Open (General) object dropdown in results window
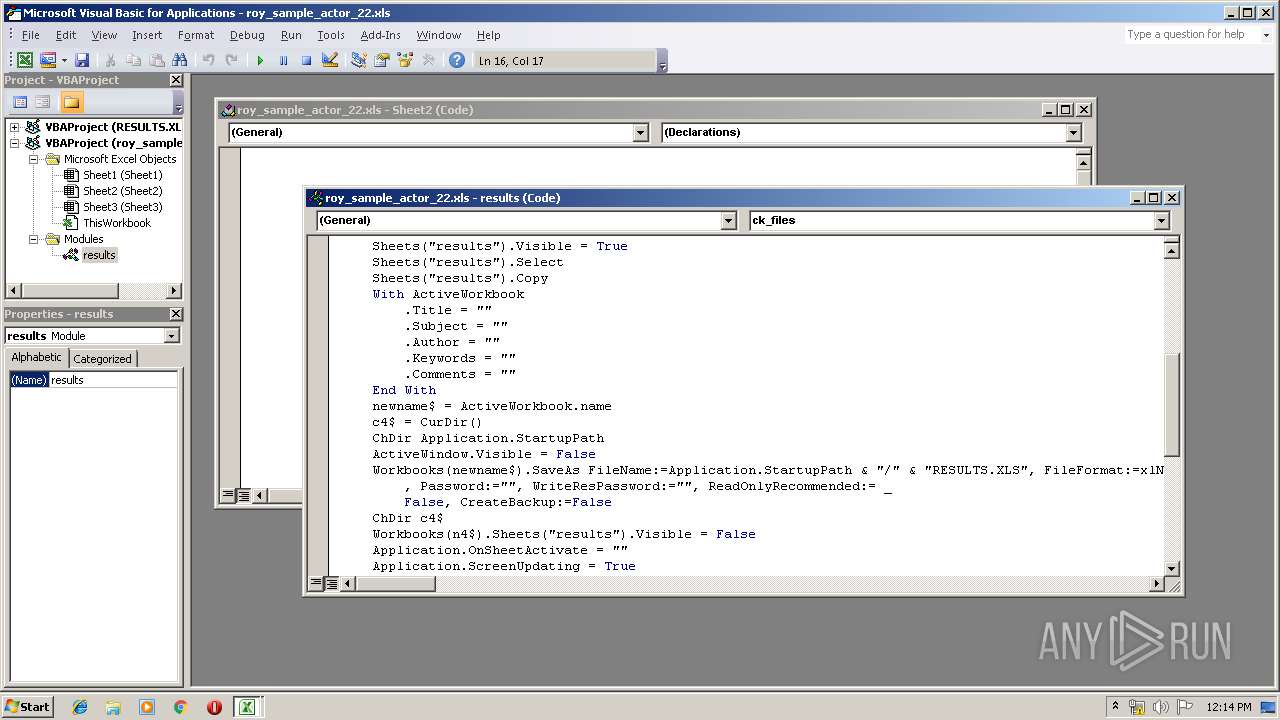 pos(728,220)
